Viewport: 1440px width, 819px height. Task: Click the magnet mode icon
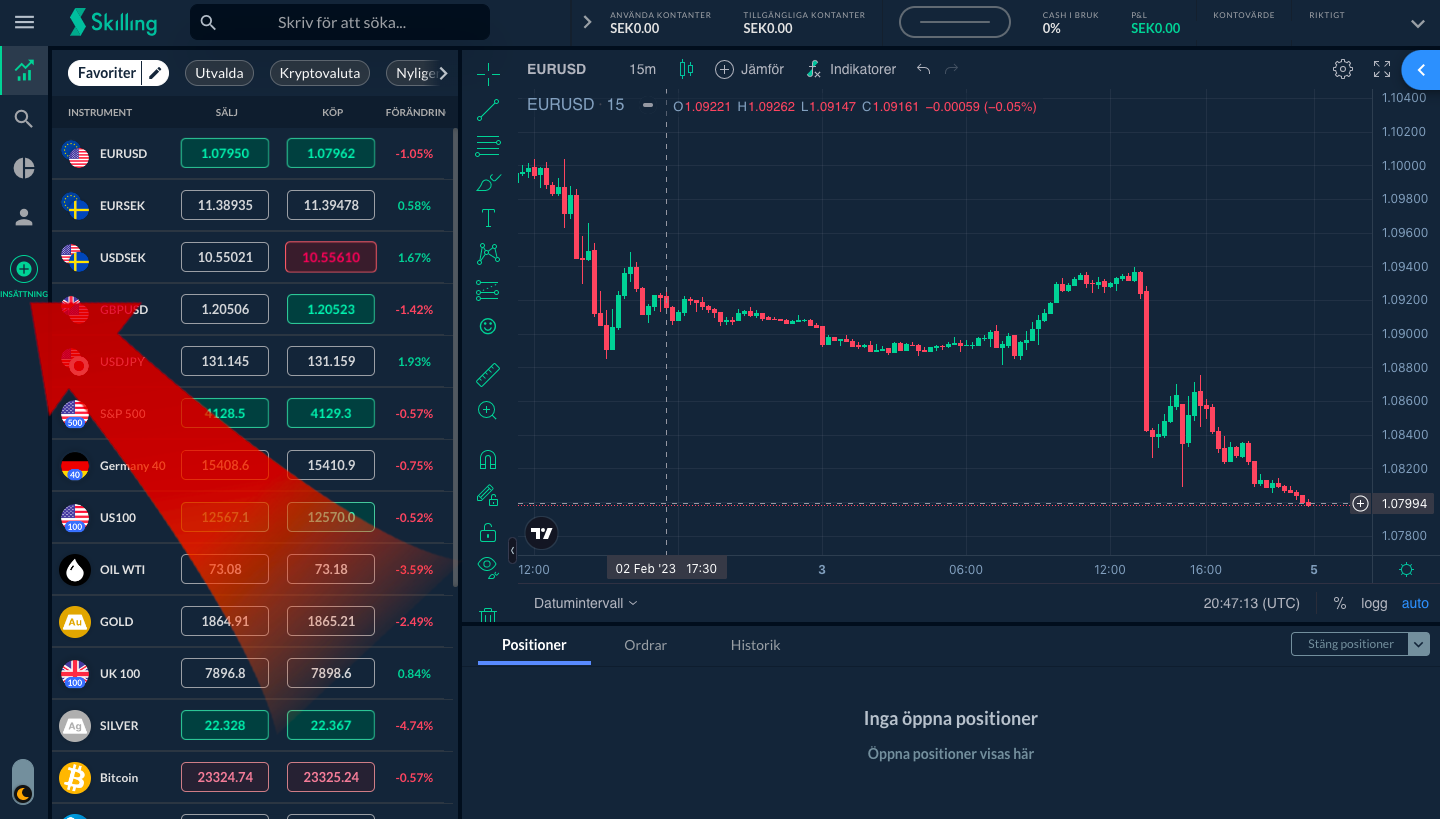488,461
